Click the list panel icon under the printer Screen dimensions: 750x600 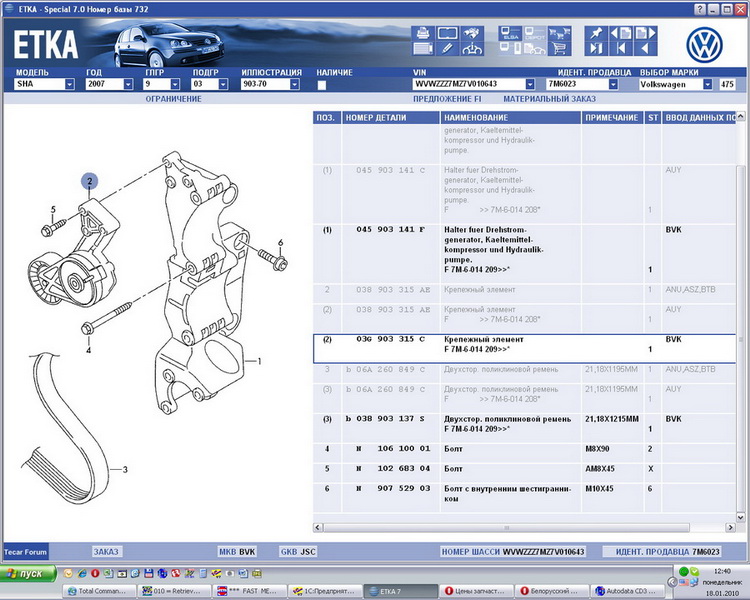(x=423, y=48)
